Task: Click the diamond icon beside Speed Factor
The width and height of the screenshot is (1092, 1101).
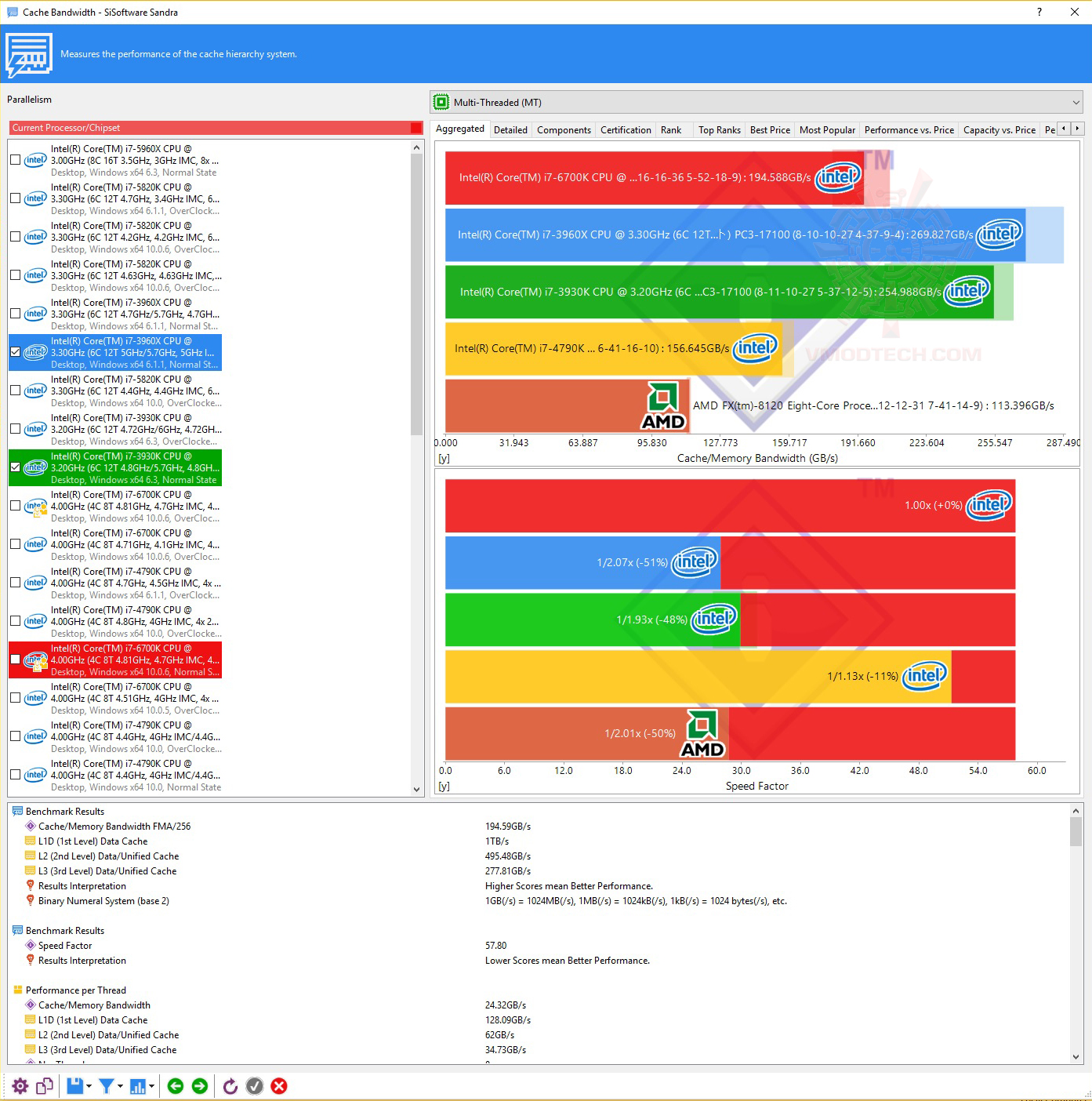Action: click(31, 945)
